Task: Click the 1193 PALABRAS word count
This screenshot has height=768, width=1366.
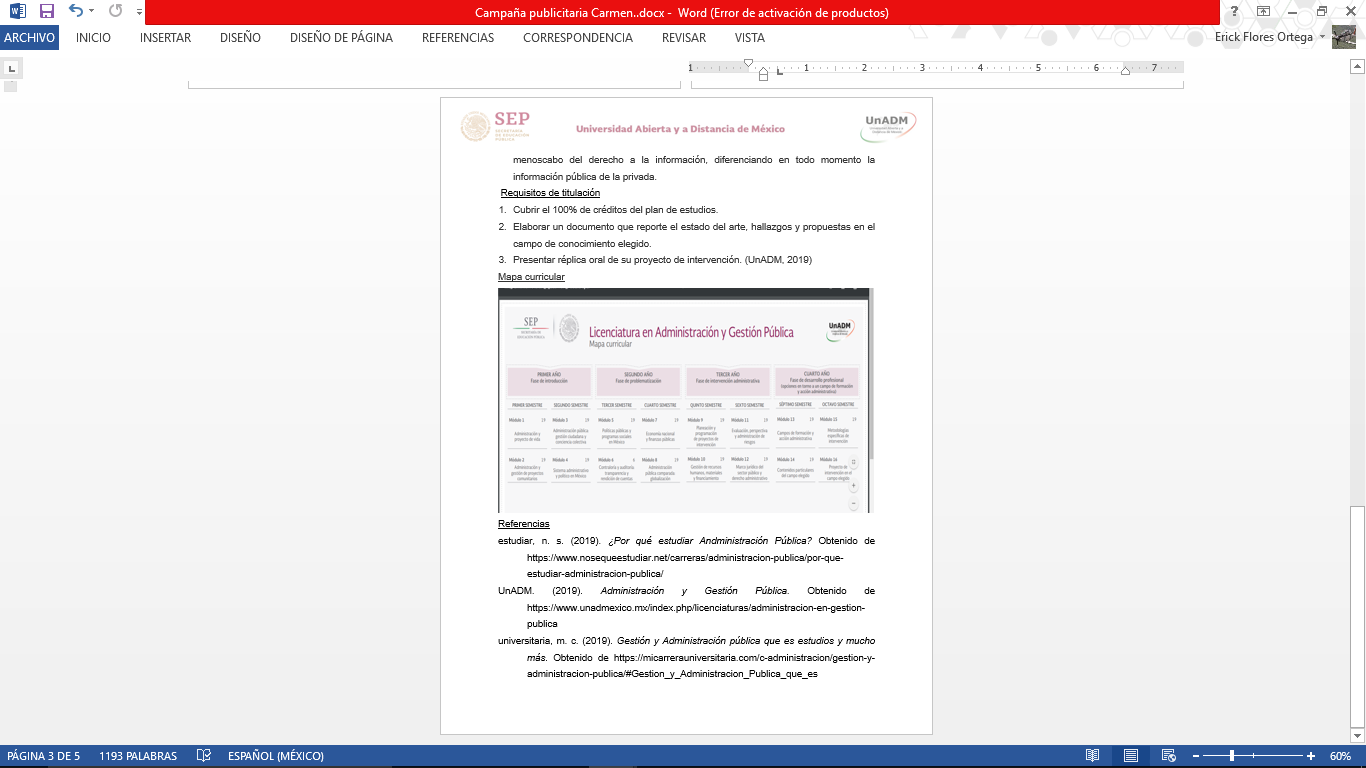Action: tap(138, 756)
